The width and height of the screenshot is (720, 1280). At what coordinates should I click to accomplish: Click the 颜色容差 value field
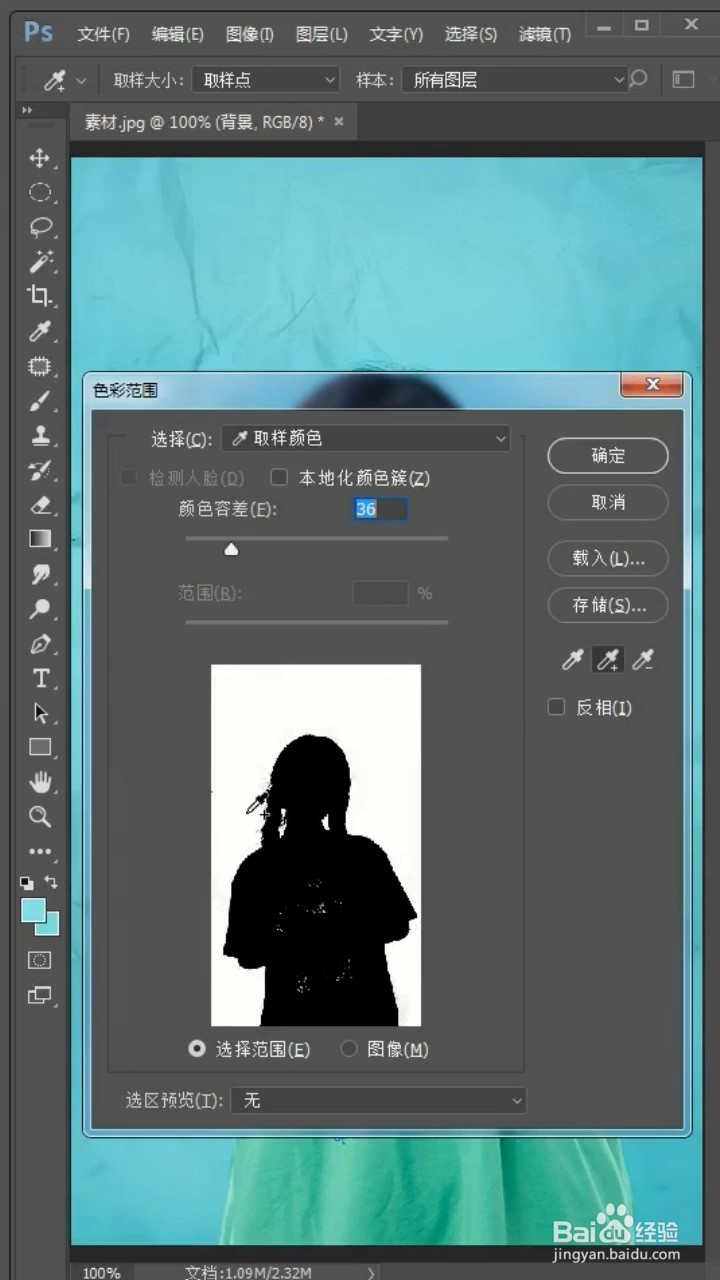click(380, 509)
